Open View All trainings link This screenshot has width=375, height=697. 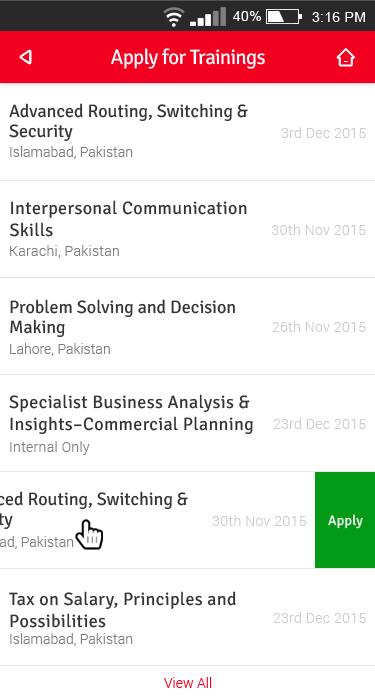pos(188,682)
